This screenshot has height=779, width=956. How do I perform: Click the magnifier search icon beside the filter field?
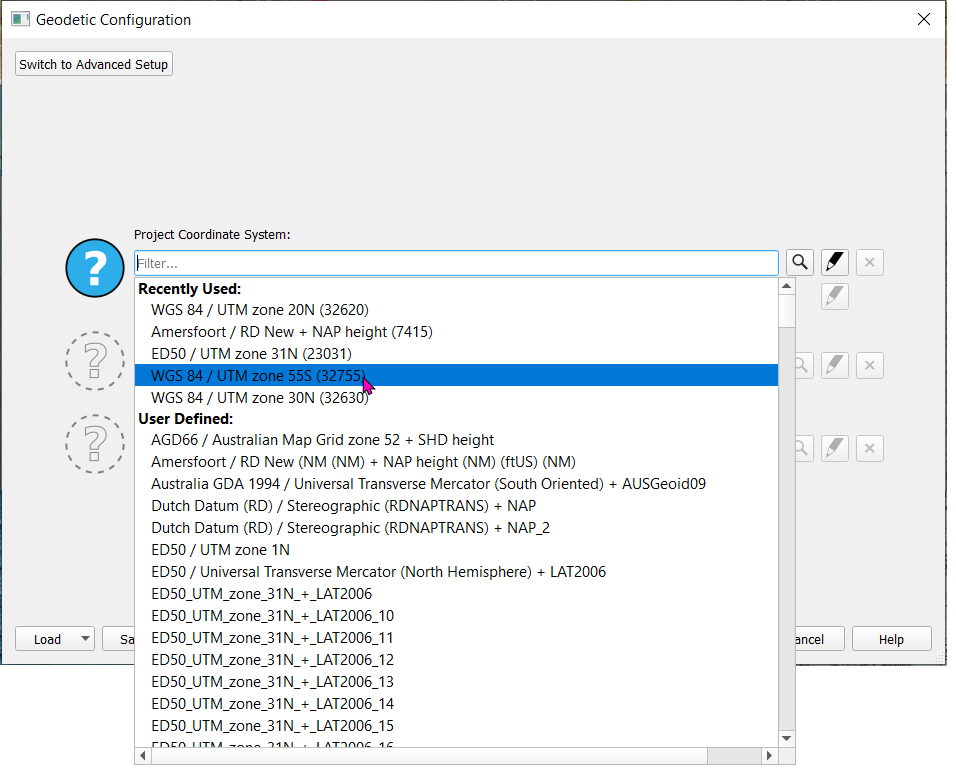pyautogui.click(x=800, y=263)
